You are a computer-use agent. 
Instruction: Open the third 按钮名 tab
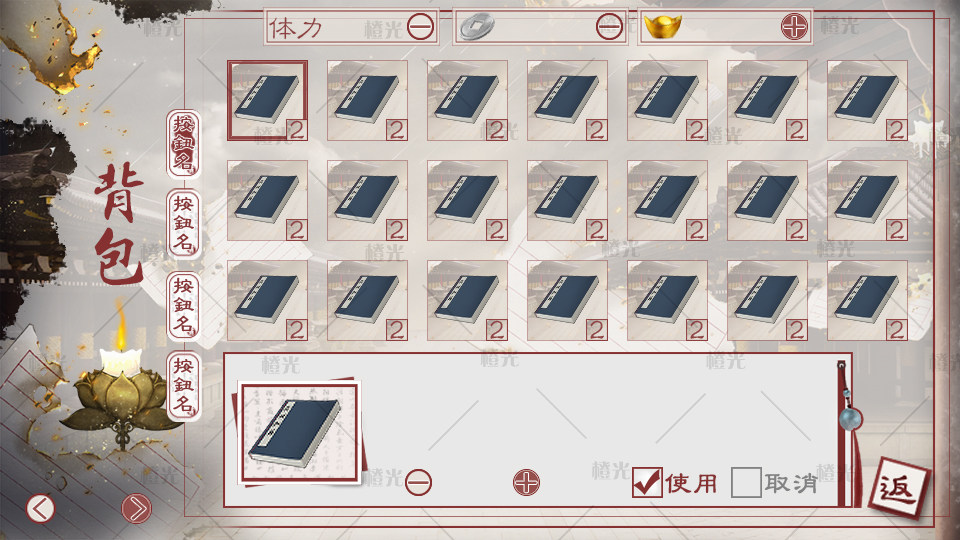184,306
